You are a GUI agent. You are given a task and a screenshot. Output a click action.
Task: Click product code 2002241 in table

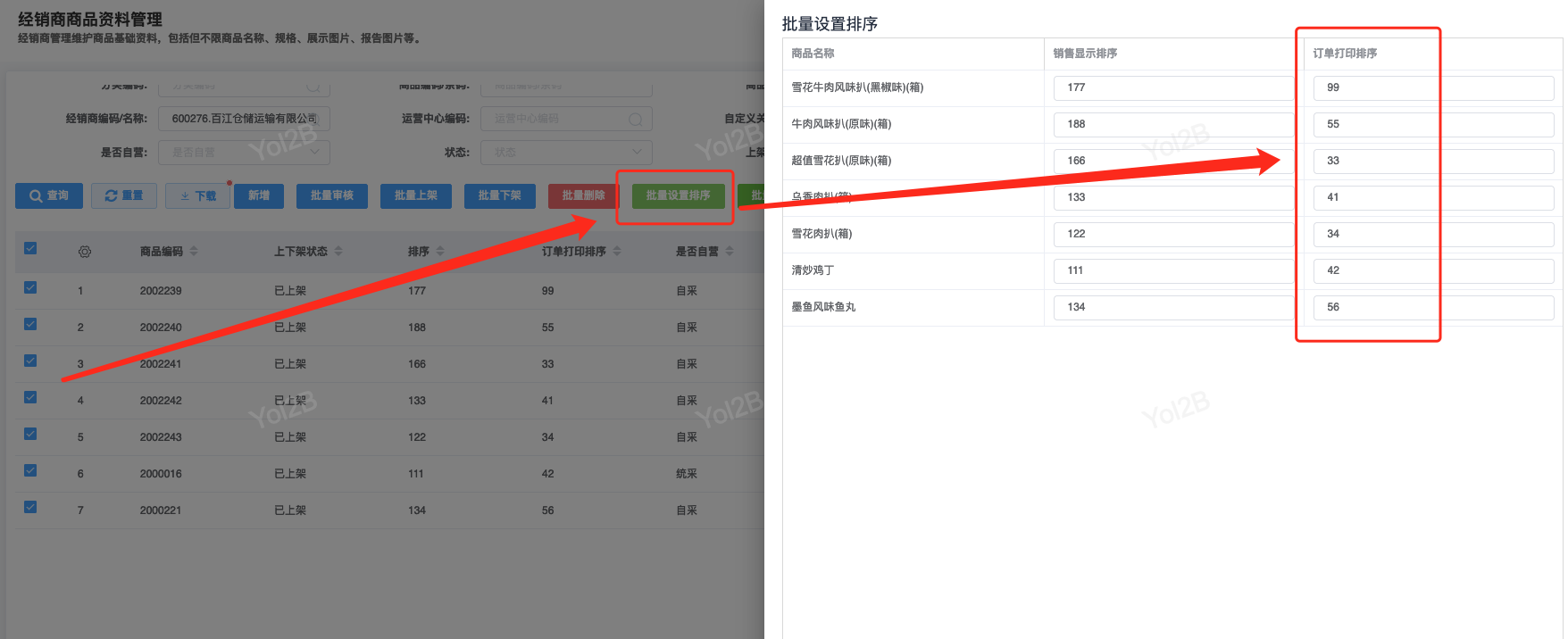[x=161, y=364]
